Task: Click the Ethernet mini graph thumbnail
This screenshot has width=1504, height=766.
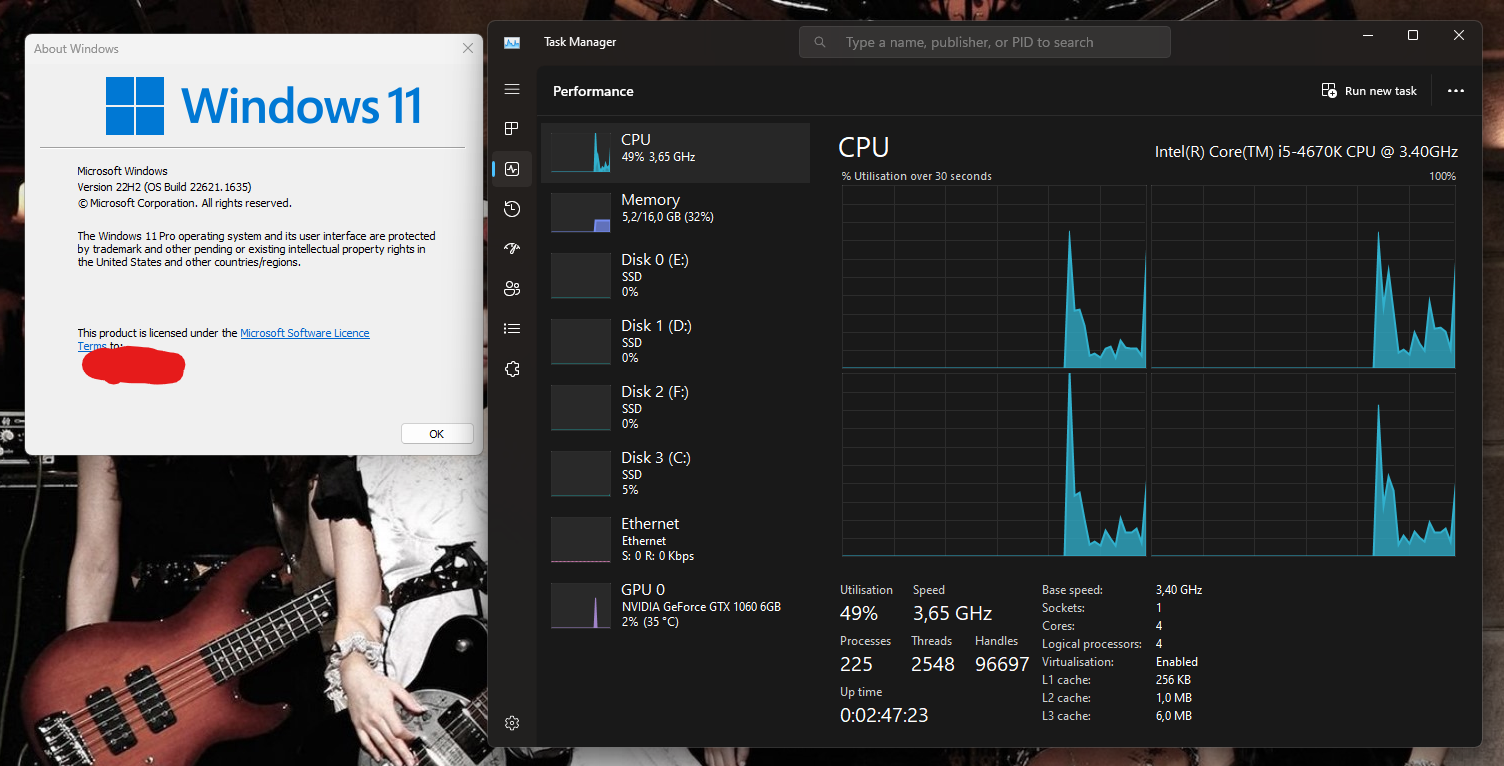Action: [x=581, y=539]
